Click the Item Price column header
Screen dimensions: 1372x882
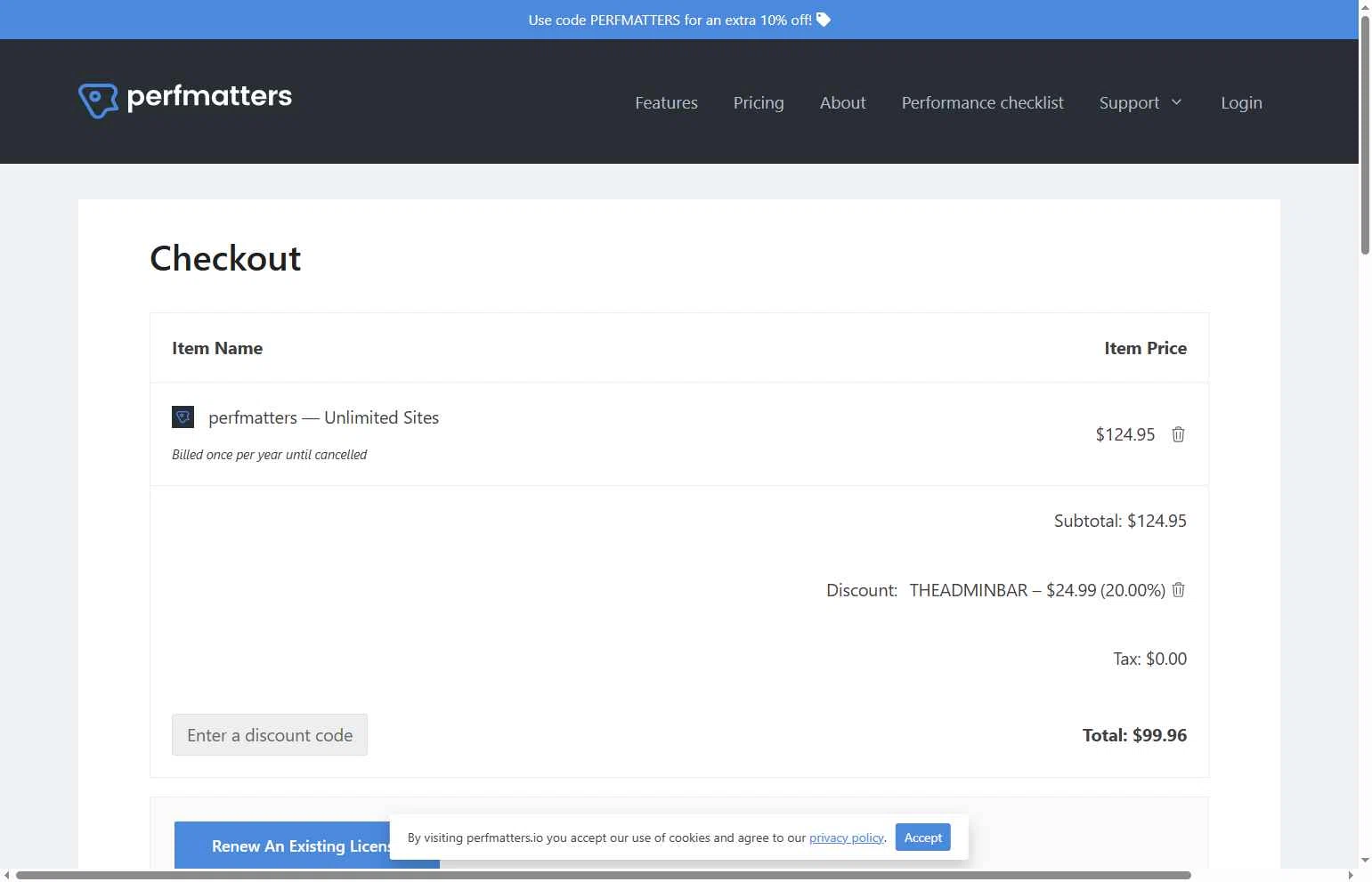tap(1145, 348)
